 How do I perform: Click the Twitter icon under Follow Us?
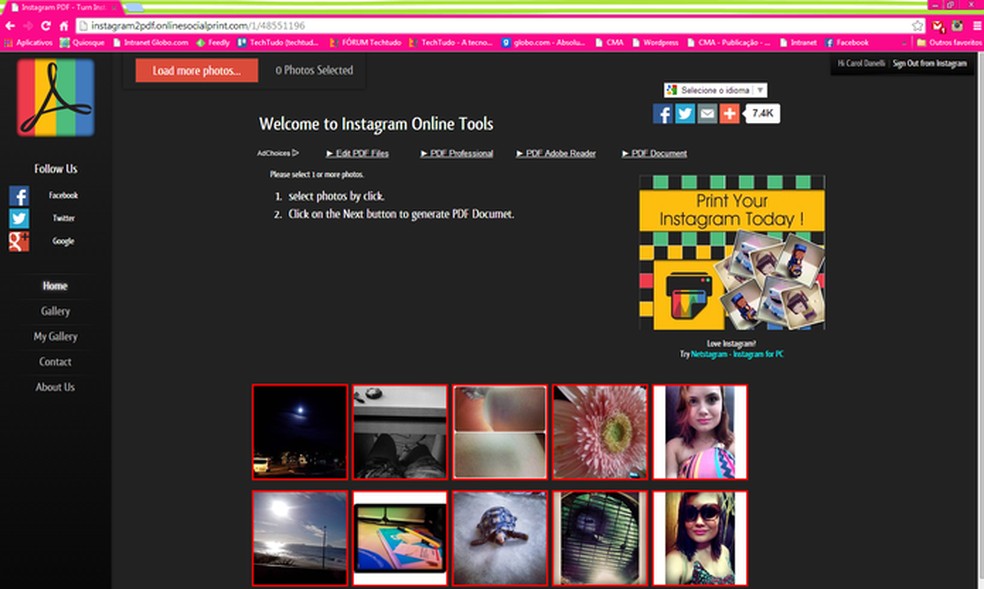(18, 217)
